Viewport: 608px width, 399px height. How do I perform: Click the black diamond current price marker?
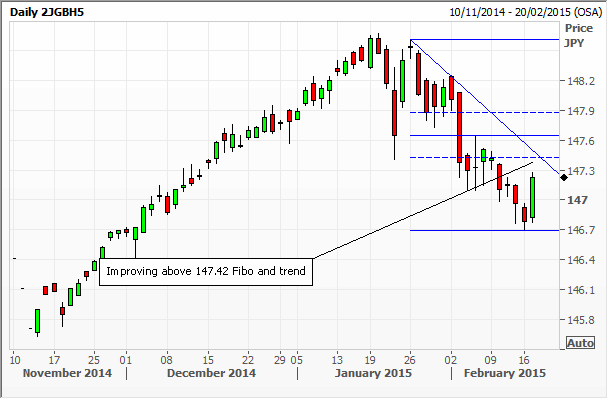[x=564, y=177]
